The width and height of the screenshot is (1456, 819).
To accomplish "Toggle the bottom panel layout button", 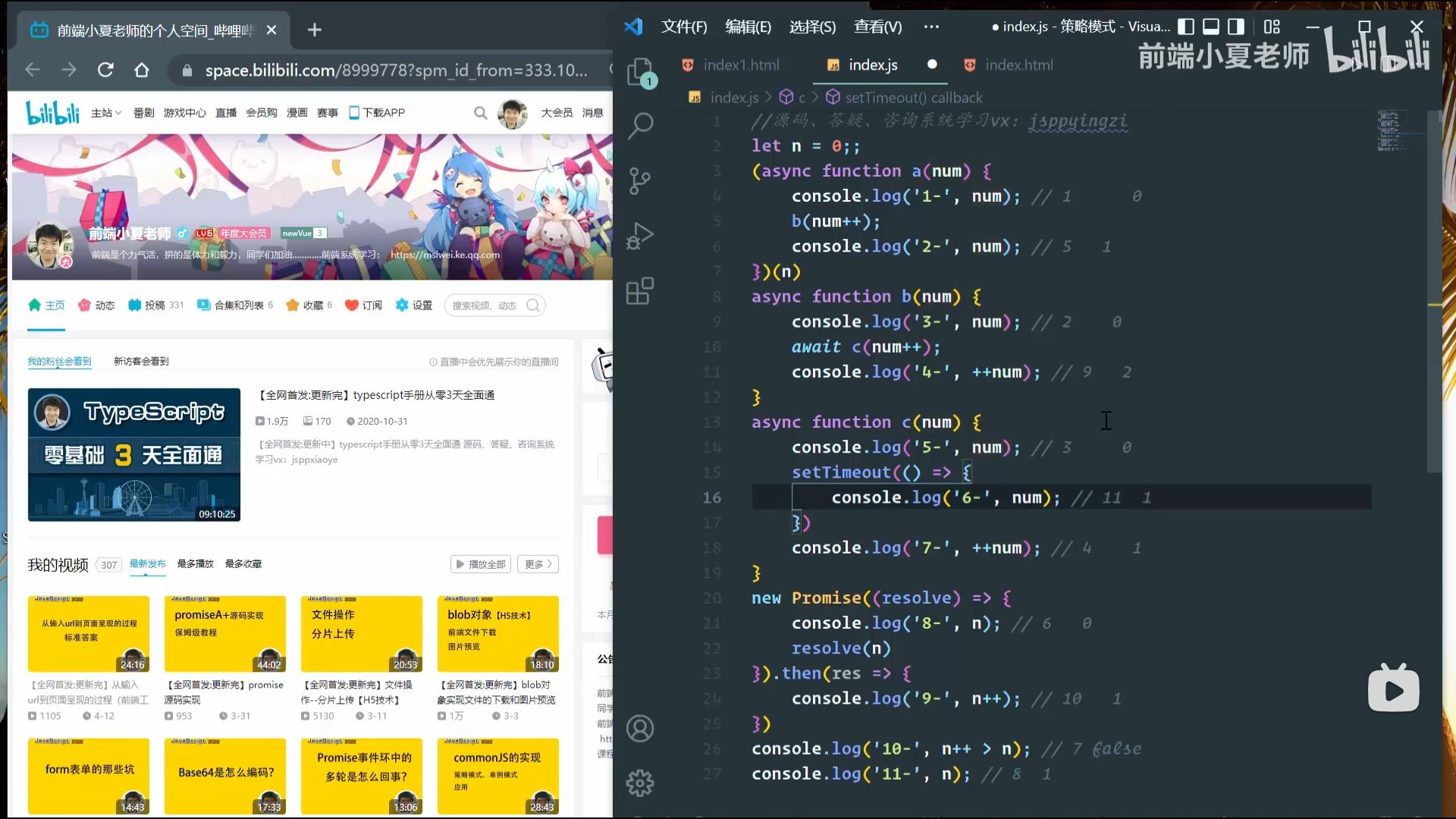I will (x=1211, y=27).
